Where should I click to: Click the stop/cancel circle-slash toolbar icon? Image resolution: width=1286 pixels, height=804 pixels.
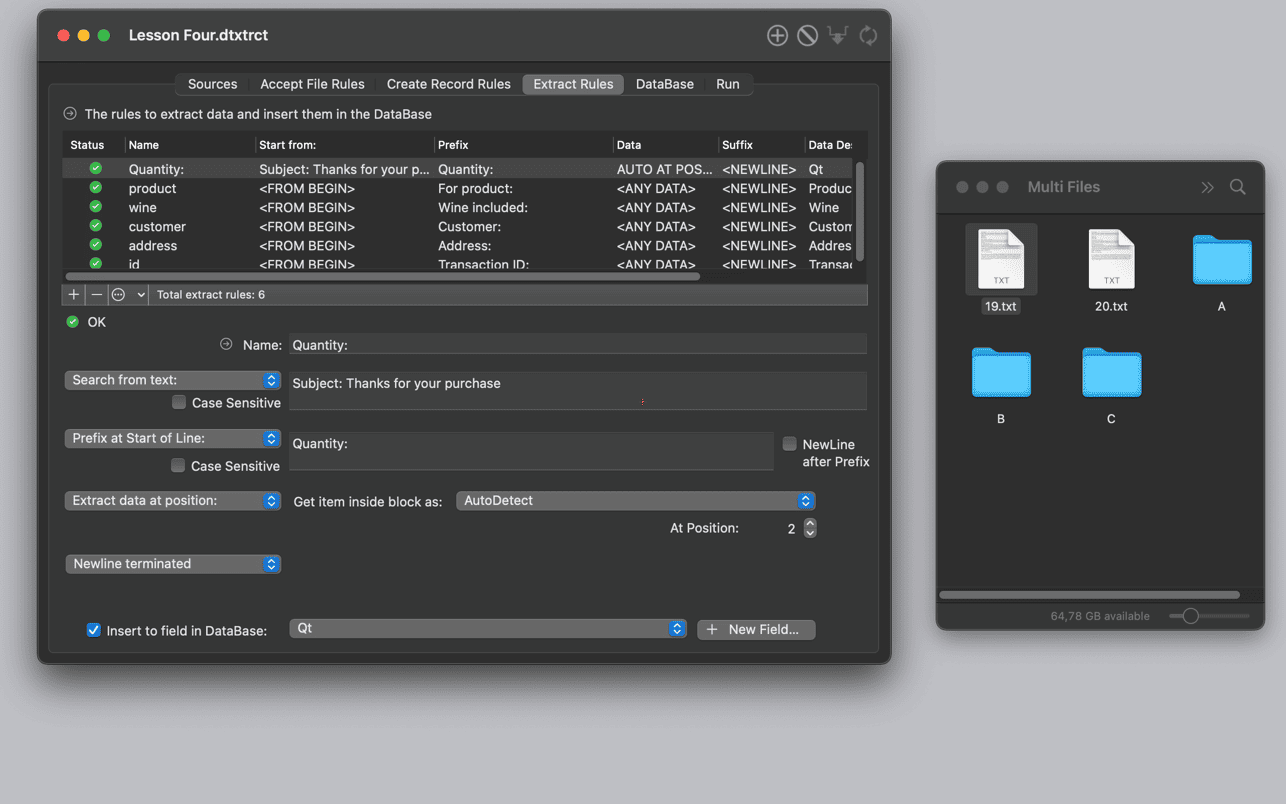click(807, 36)
